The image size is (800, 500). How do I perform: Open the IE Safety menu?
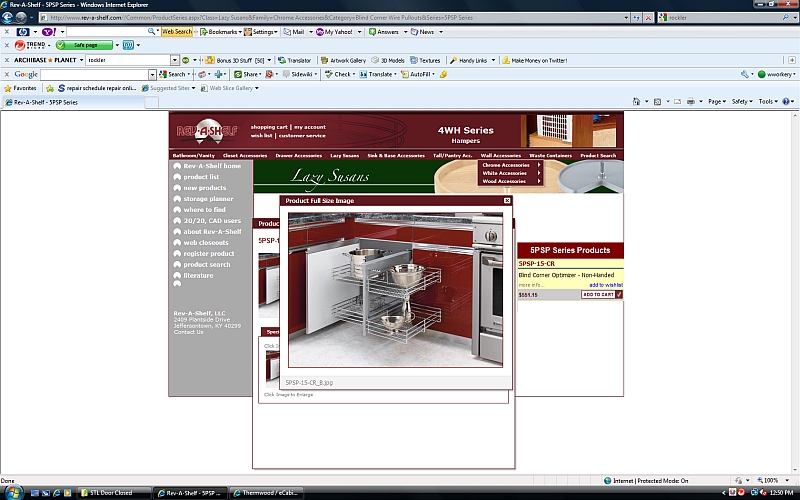click(742, 102)
